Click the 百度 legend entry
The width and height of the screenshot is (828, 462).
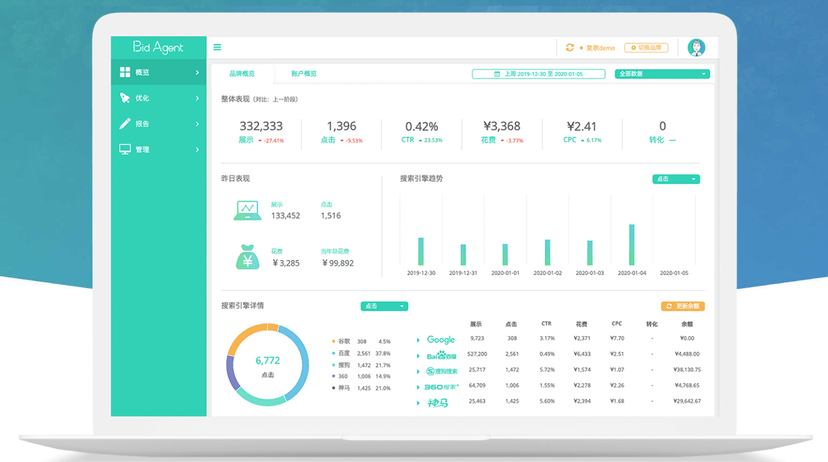pyautogui.click(x=361, y=353)
